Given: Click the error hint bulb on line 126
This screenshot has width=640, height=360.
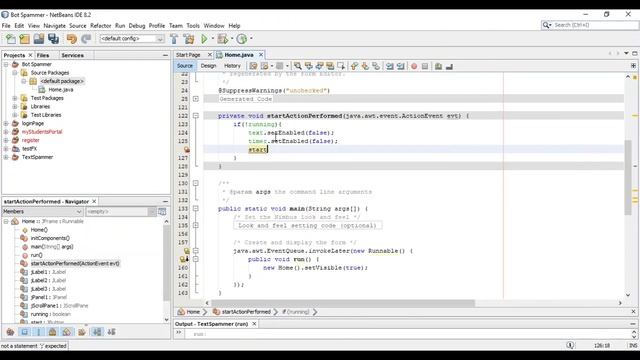Looking at the screenshot, I should click(187, 150).
